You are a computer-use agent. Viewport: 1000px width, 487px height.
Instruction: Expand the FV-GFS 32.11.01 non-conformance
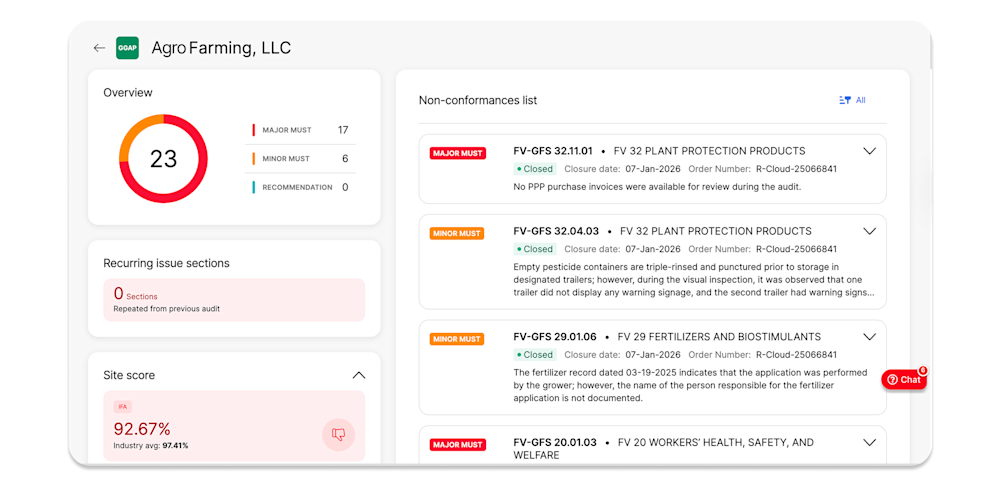(x=869, y=151)
